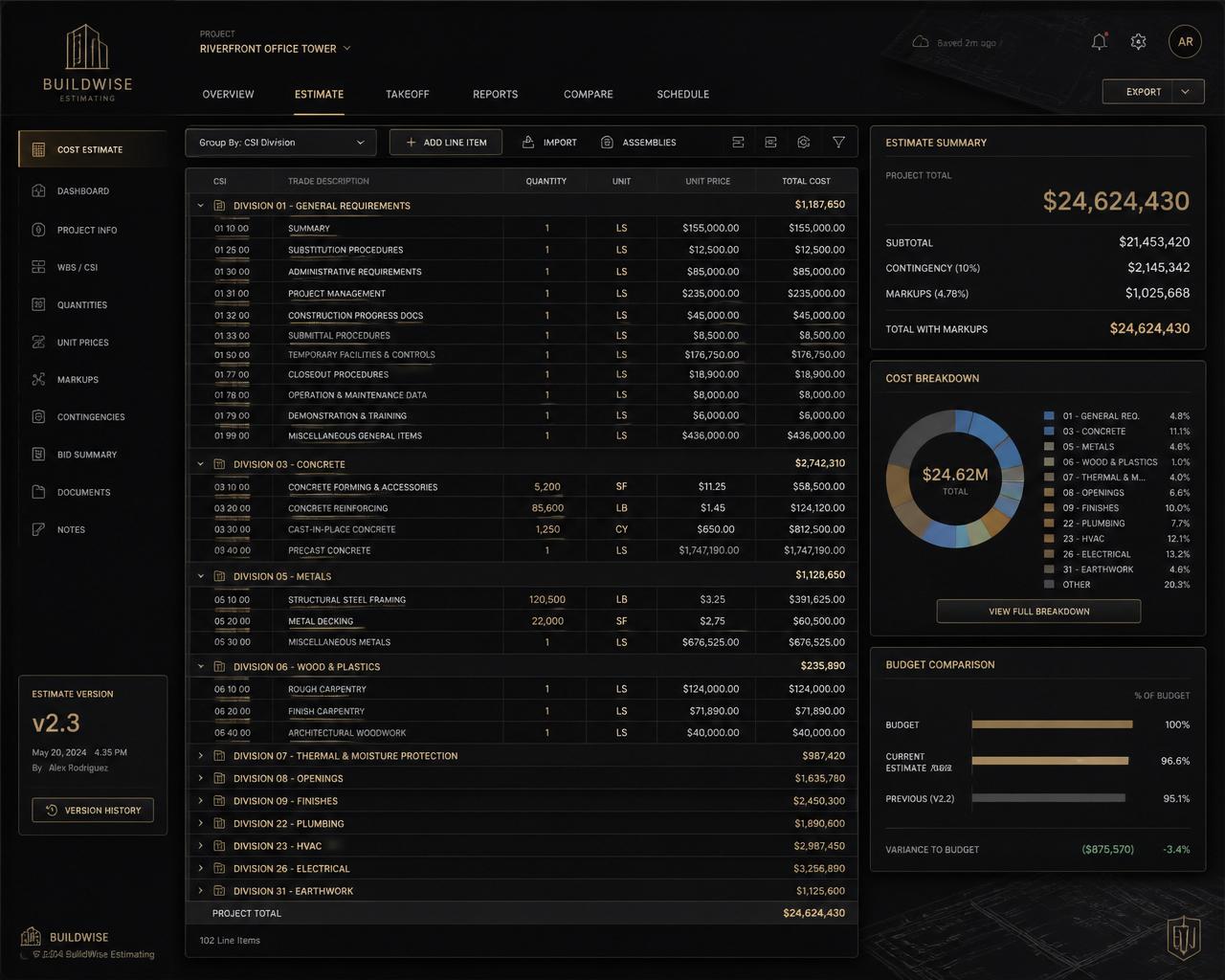The height and width of the screenshot is (980, 1225).
Task: Click Cast-In-Place Concrete row description
Action: point(342,529)
